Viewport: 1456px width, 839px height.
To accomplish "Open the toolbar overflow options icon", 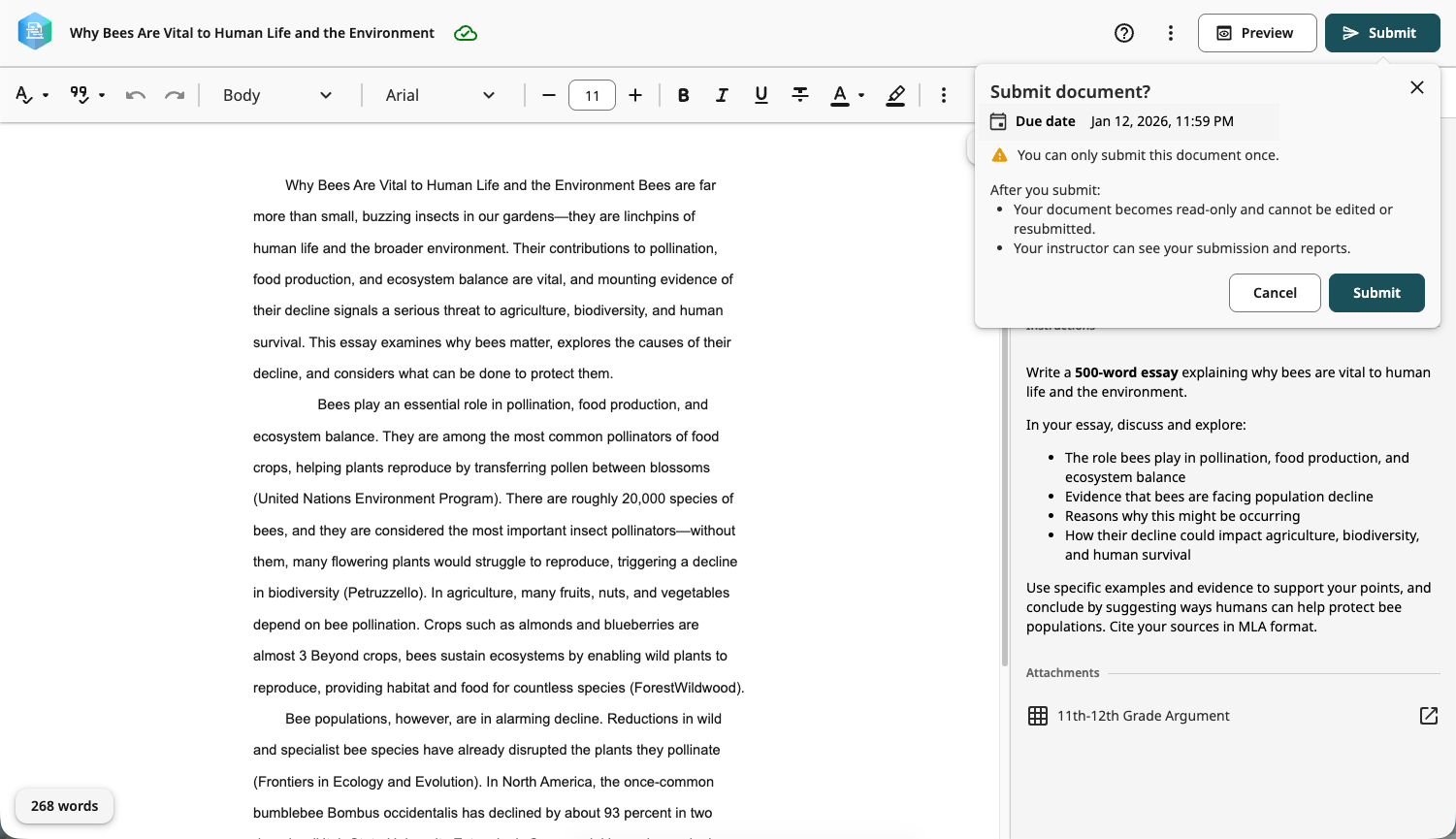I will tap(944, 95).
